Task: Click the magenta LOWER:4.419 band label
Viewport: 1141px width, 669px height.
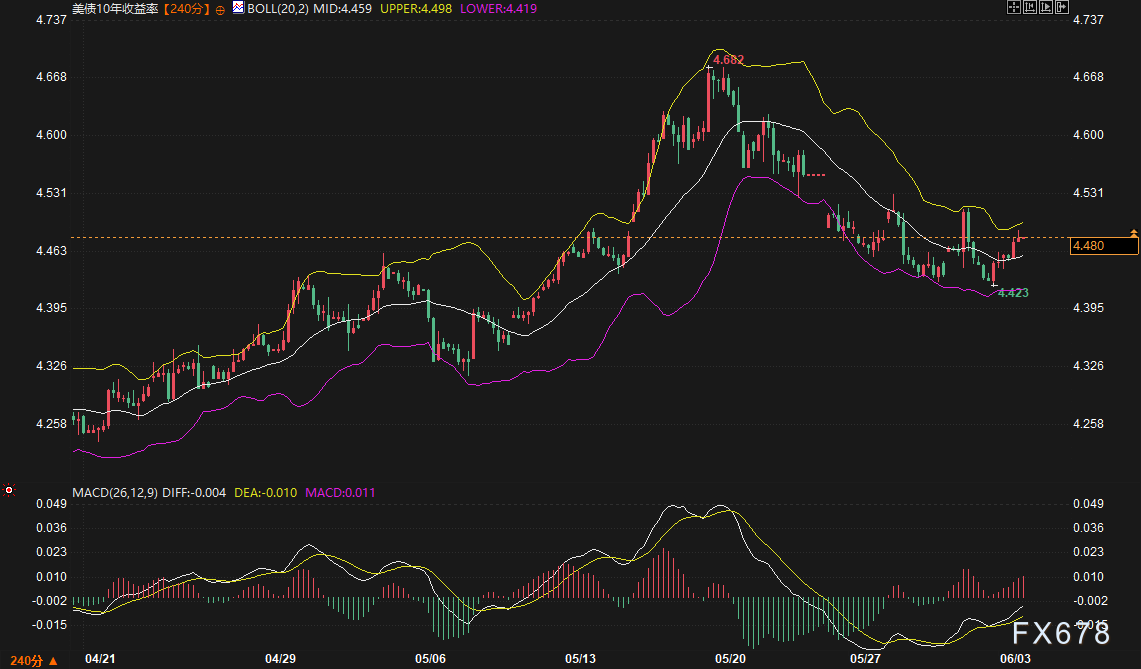Action: [498, 9]
